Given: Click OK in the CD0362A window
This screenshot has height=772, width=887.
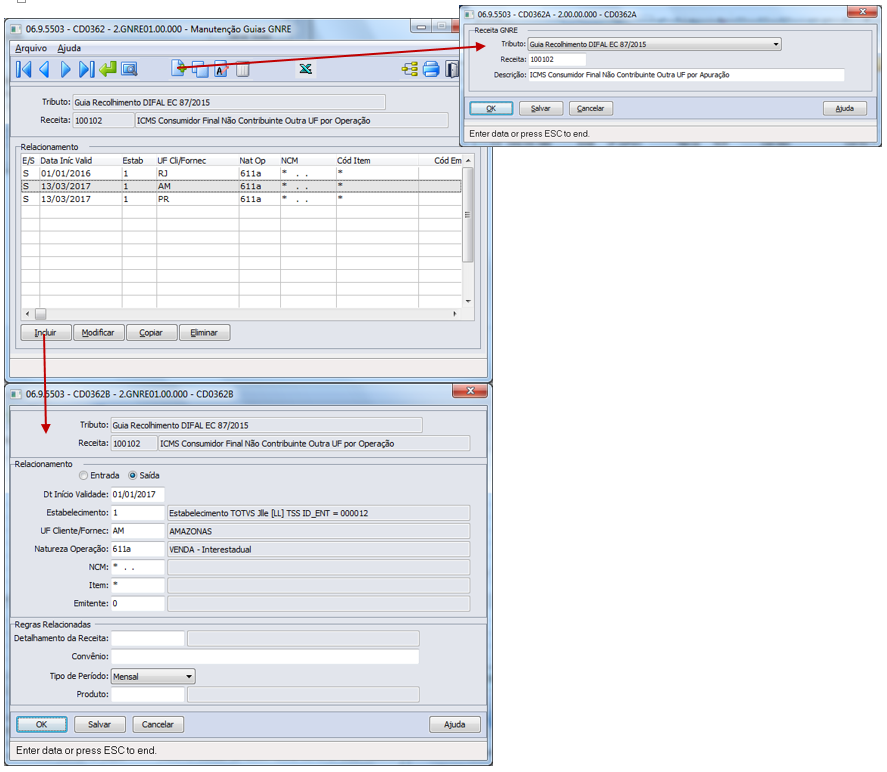Looking at the screenshot, I should pos(491,109).
